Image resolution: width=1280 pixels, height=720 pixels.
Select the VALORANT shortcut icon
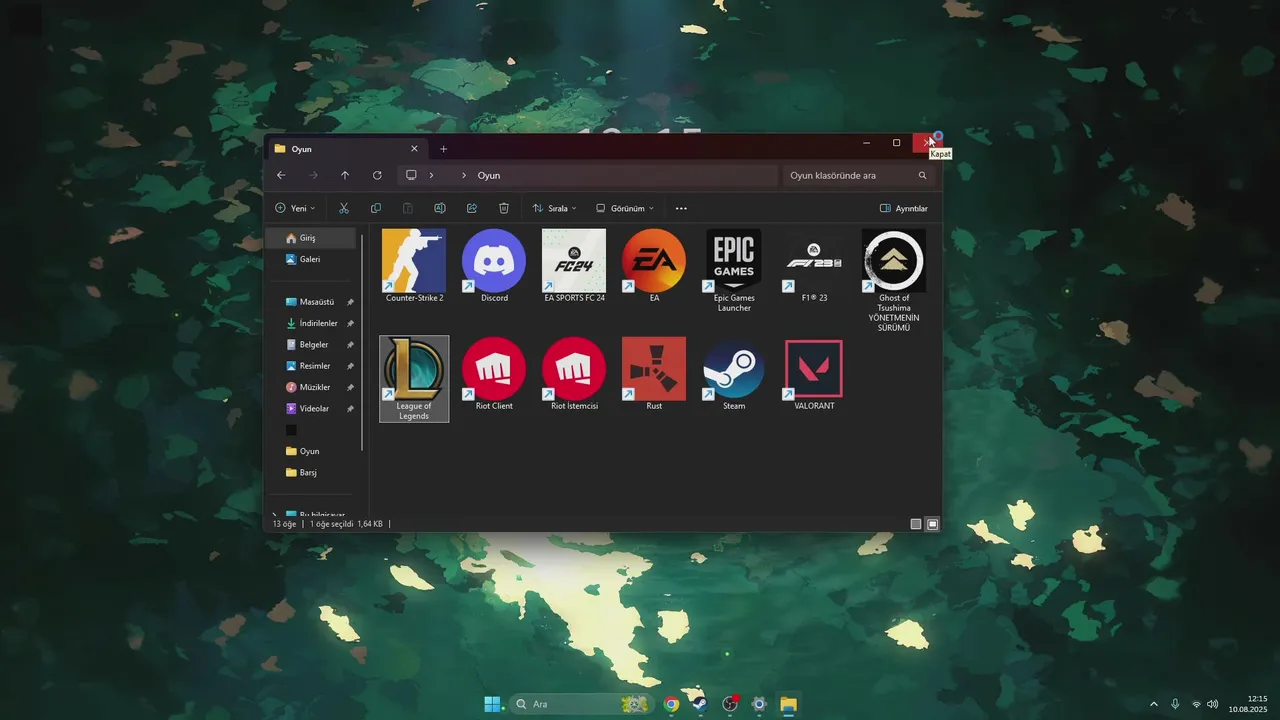point(814,374)
